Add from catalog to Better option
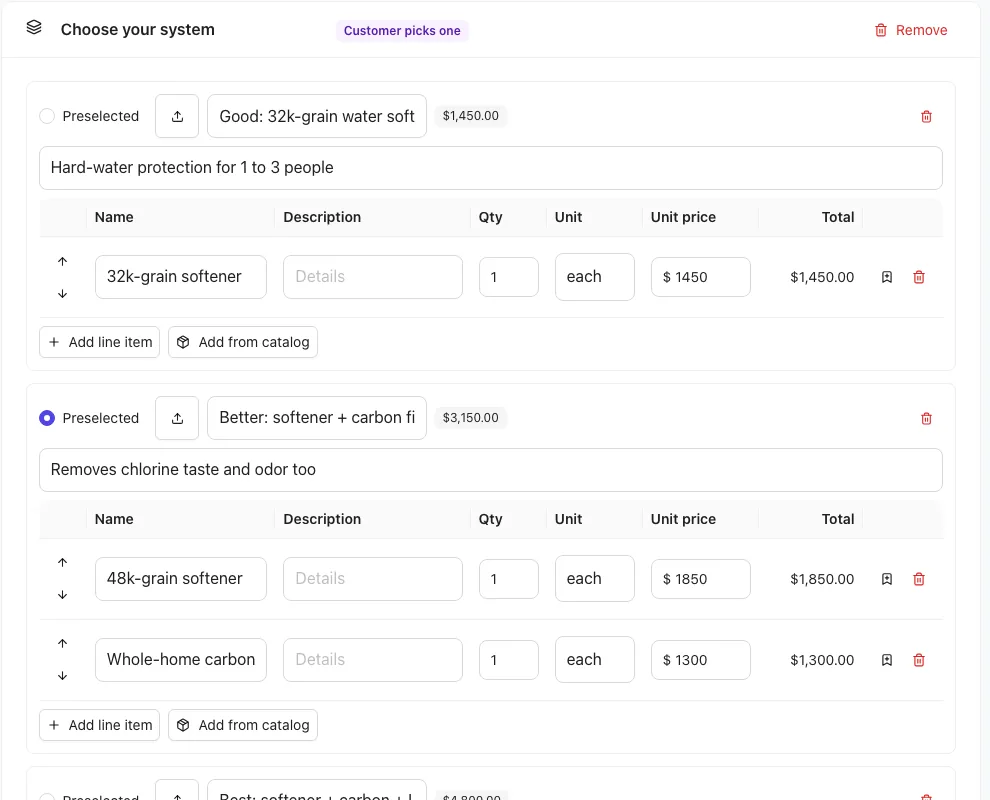Viewport: 990px width, 800px height. (243, 725)
